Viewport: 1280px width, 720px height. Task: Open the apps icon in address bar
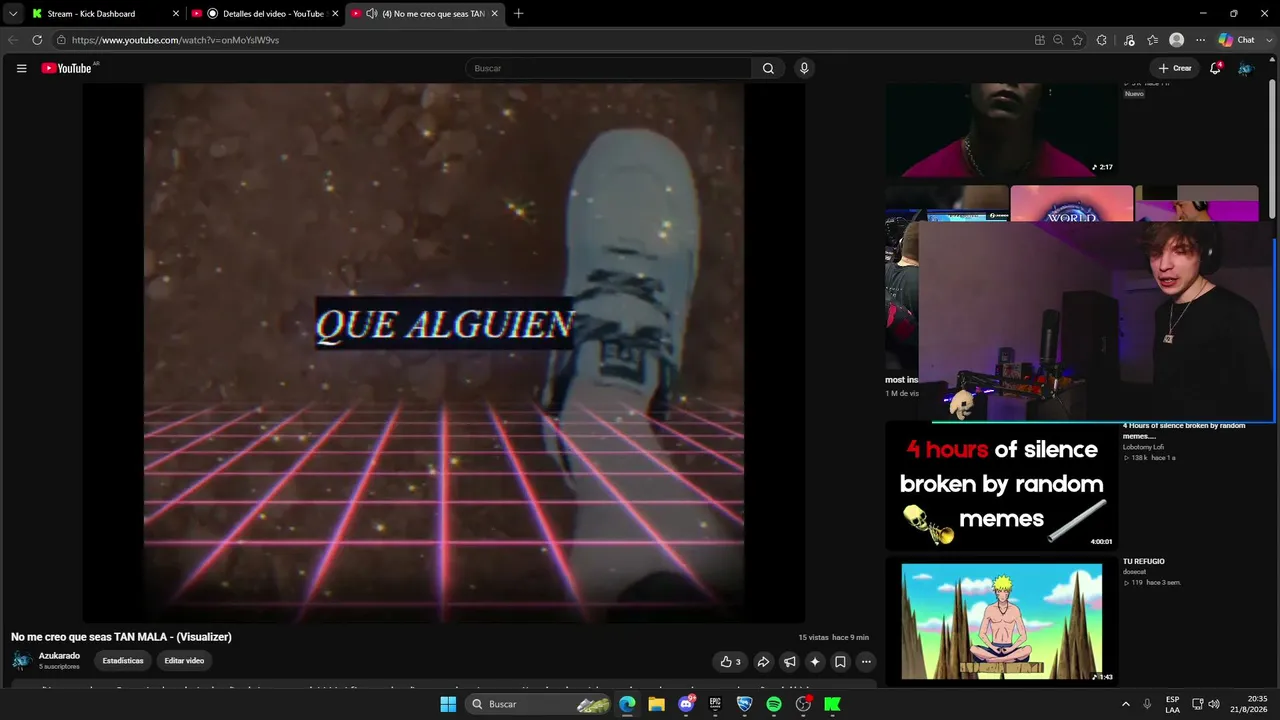[x=1040, y=40]
